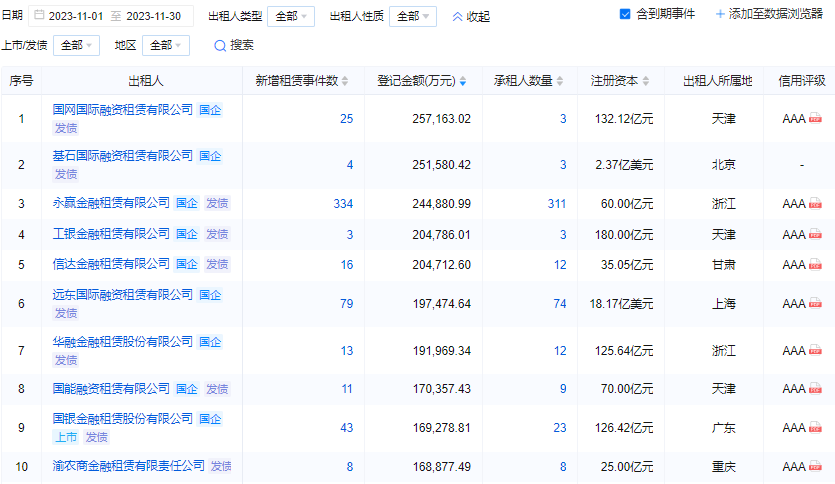This screenshot has height=484, width=835.
Task: Click lessee count 74 for 远东国际融资租赁
Action: [x=560, y=304]
